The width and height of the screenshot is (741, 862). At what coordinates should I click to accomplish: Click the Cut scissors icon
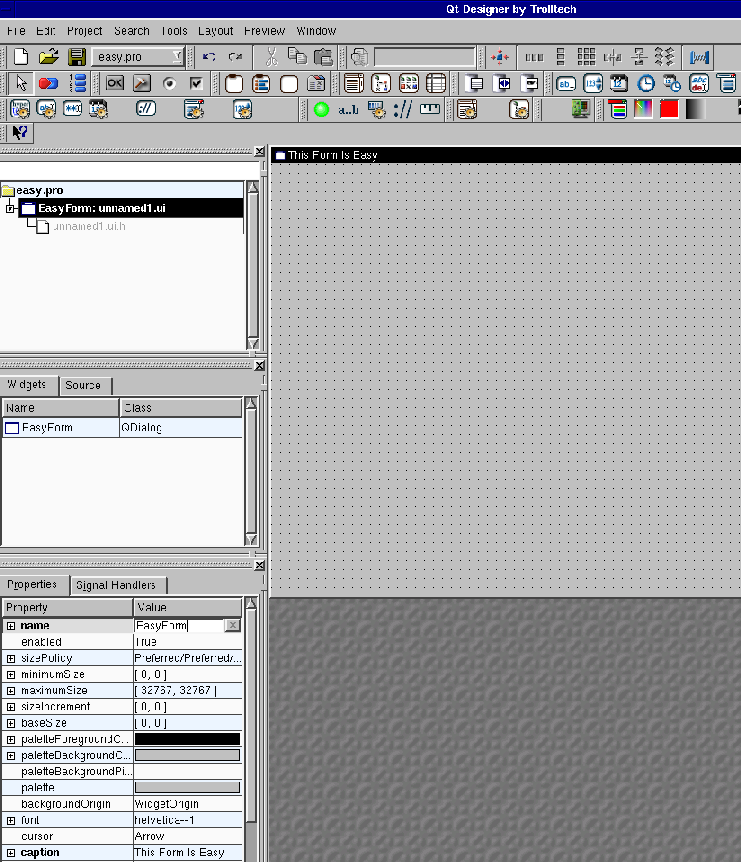tap(271, 57)
